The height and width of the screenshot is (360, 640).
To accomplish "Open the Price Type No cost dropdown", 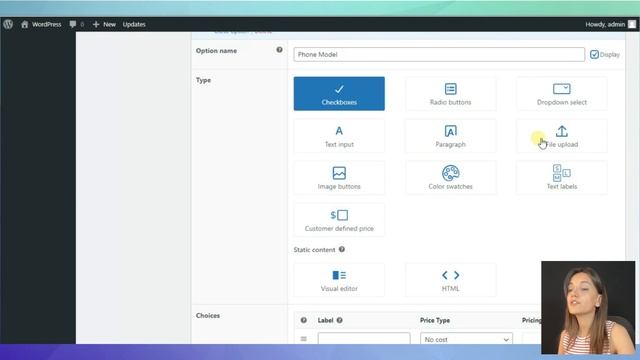I will (466, 339).
